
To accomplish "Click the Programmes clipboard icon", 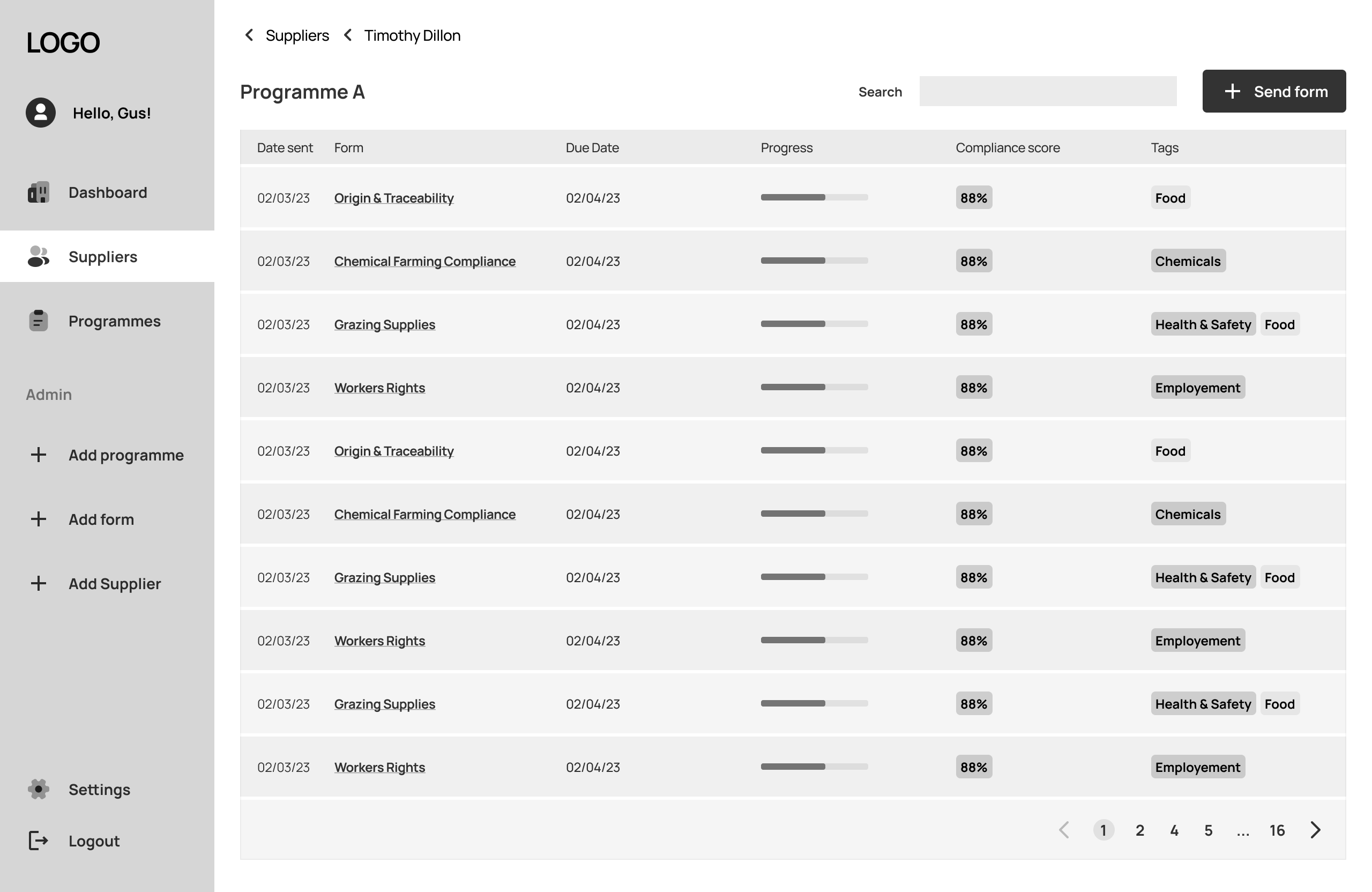I will pos(39,321).
